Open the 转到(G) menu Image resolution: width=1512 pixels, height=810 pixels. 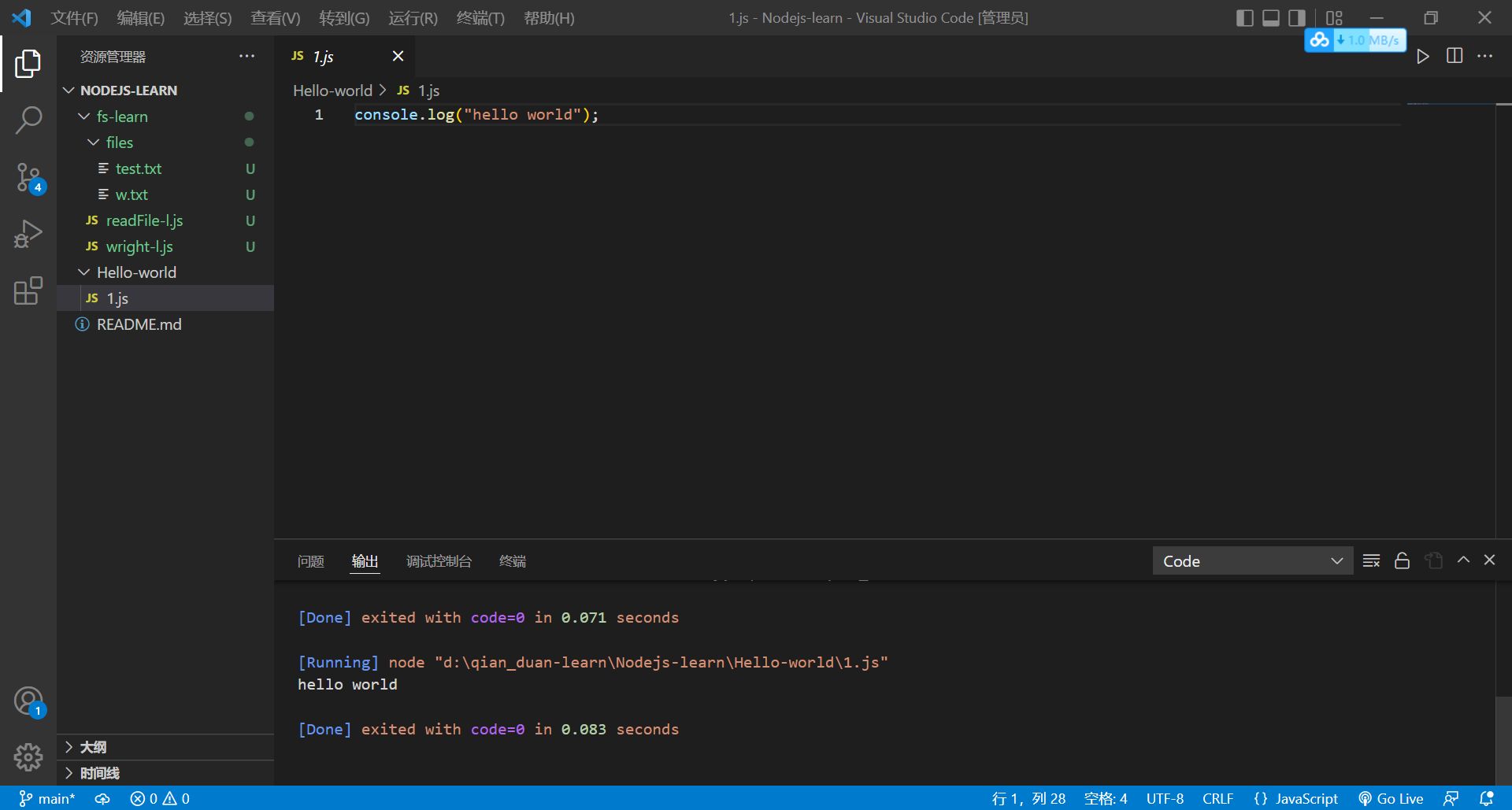point(344,17)
